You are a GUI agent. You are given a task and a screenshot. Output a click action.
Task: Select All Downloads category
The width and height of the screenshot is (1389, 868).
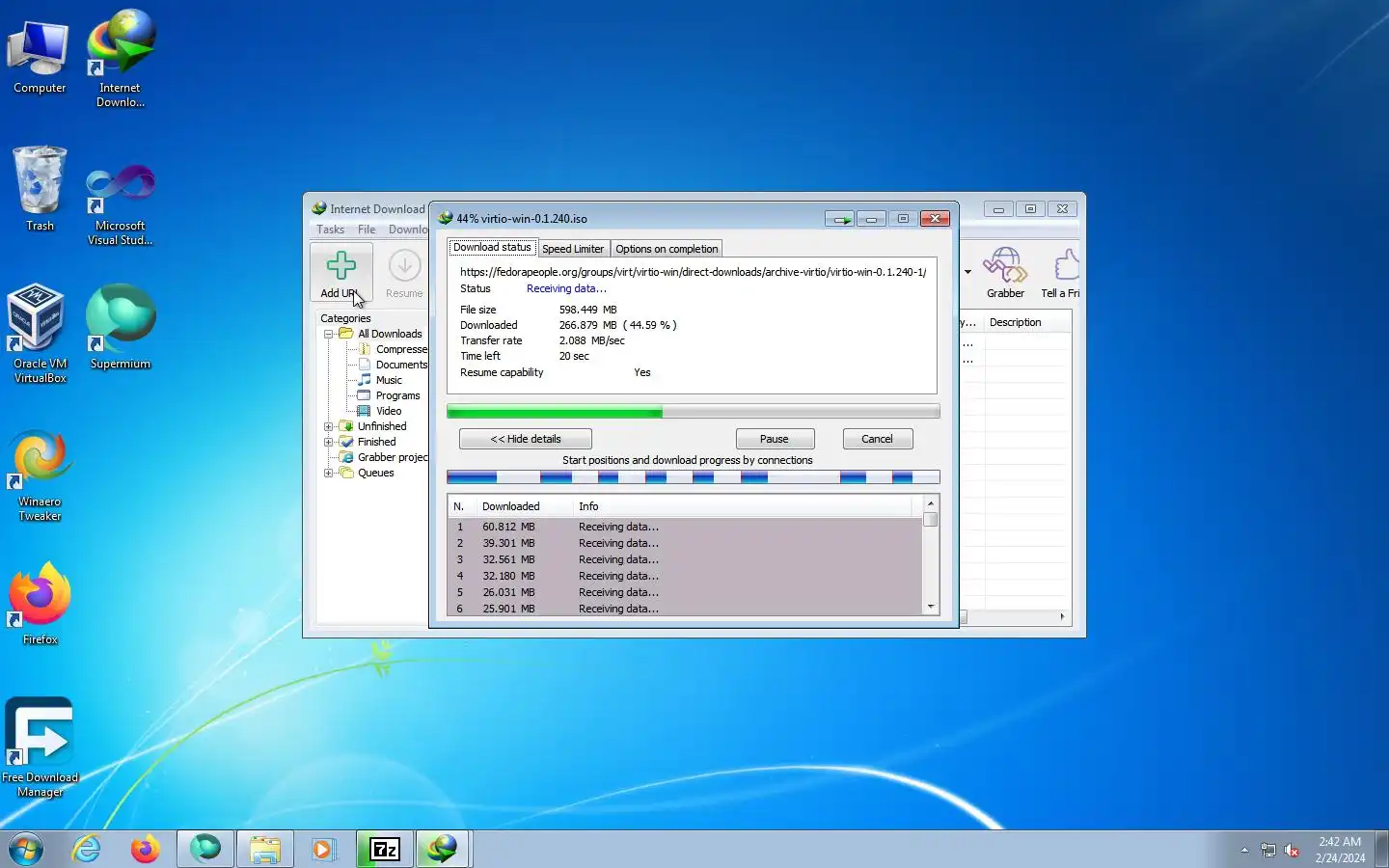click(390, 334)
